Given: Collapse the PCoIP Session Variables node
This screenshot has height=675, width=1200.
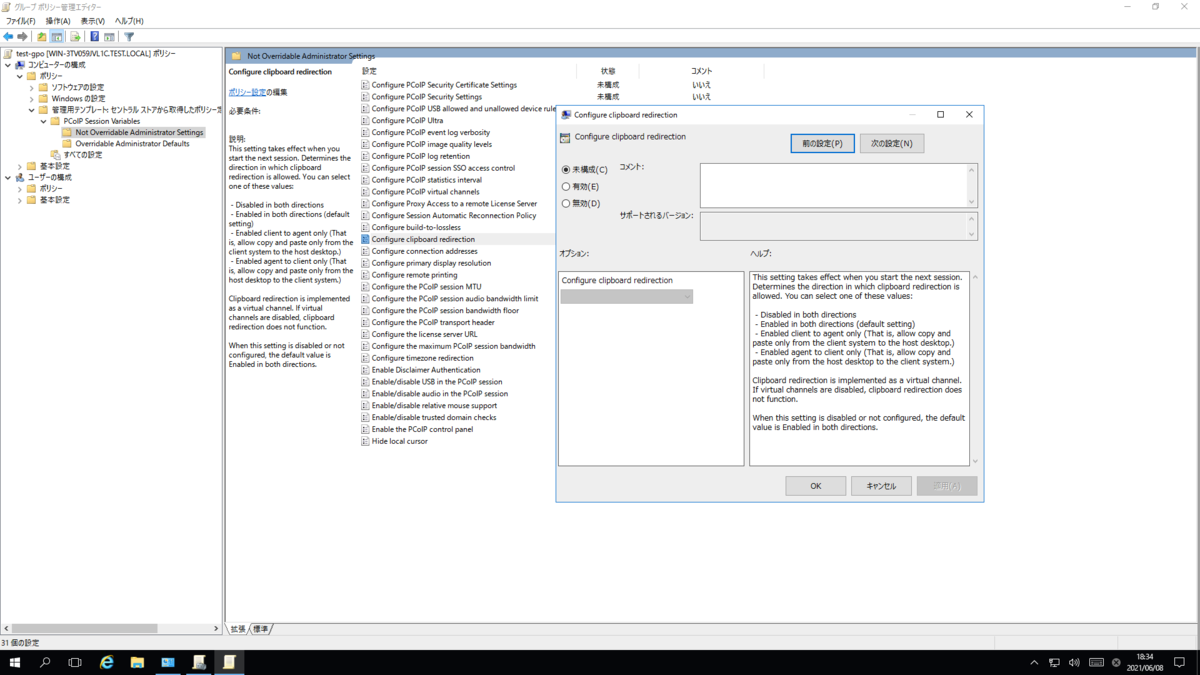Looking at the screenshot, I should click(43, 121).
